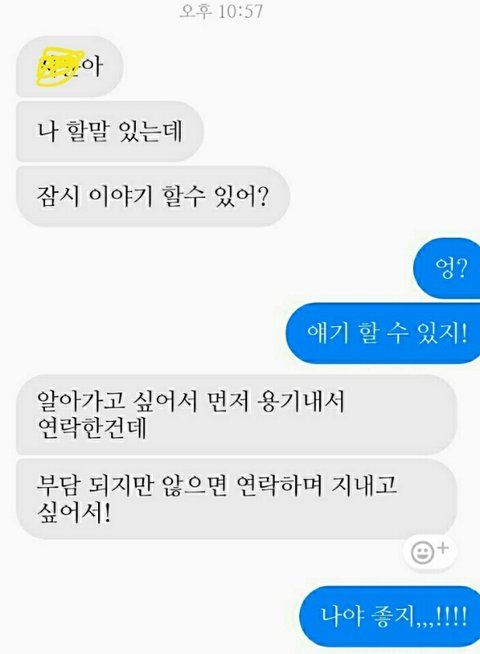Viewport: 480px width, 654px height.
Task: Tap the '나 할말 있는데' message bubble
Action: pos(110,131)
